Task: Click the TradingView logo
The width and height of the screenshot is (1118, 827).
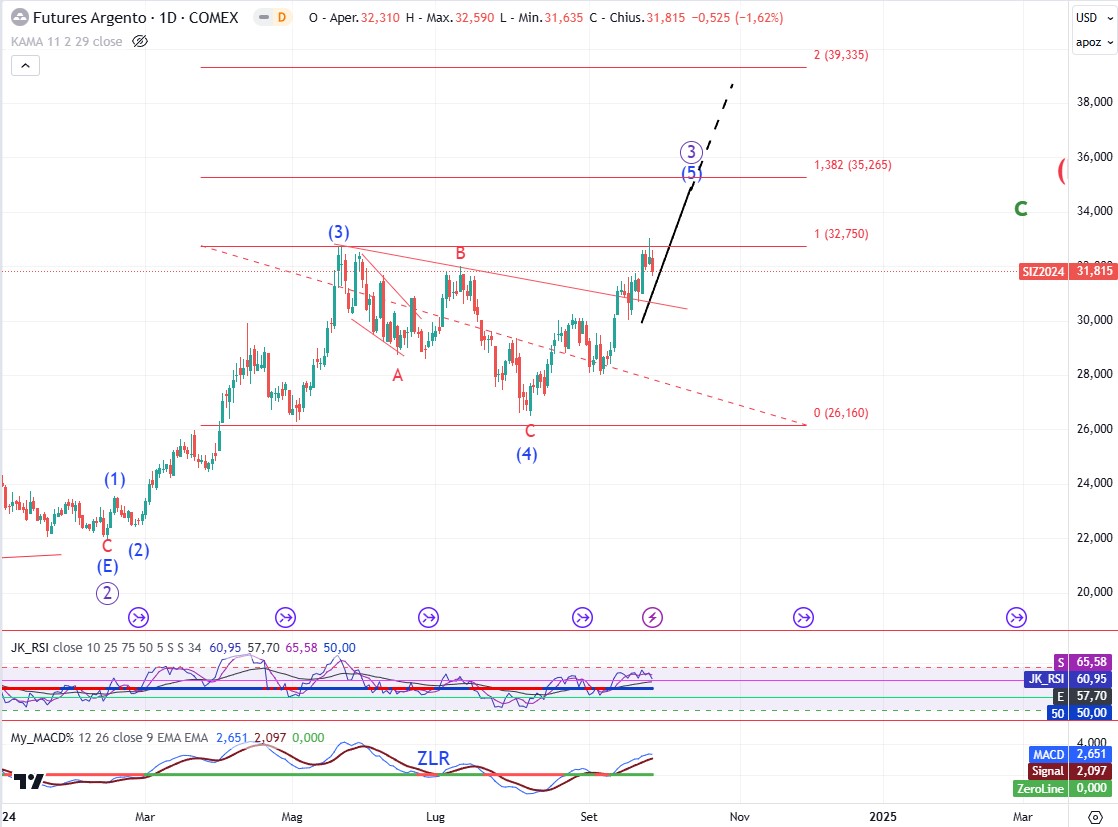Action: coord(29,781)
